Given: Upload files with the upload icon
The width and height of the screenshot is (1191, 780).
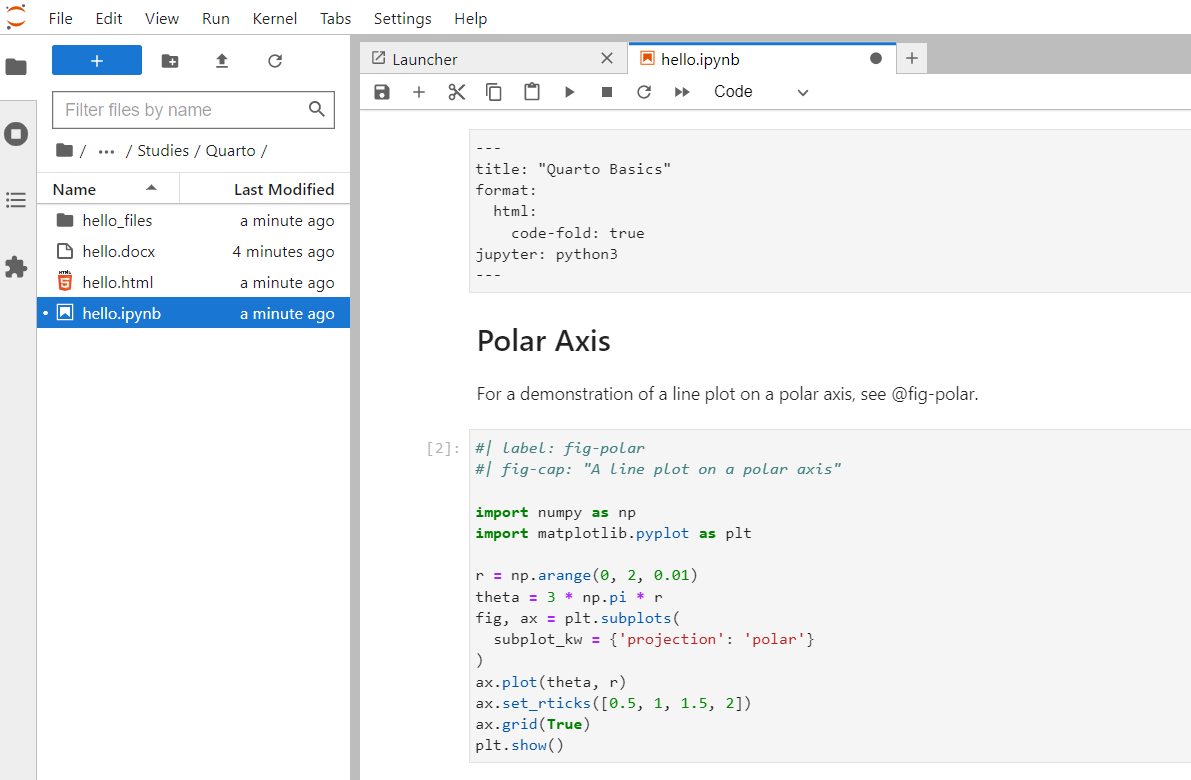Looking at the screenshot, I should 222,61.
